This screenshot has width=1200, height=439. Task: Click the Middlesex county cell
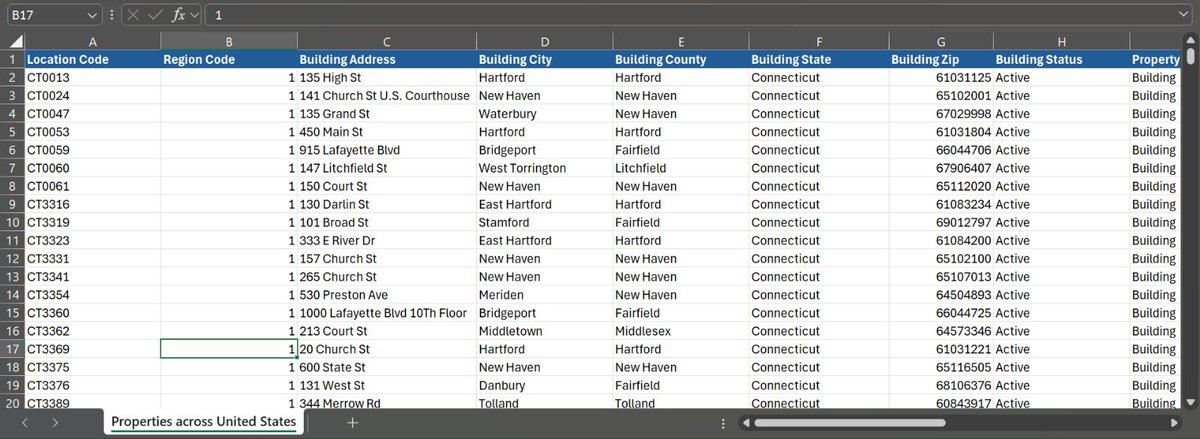pos(680,331)
